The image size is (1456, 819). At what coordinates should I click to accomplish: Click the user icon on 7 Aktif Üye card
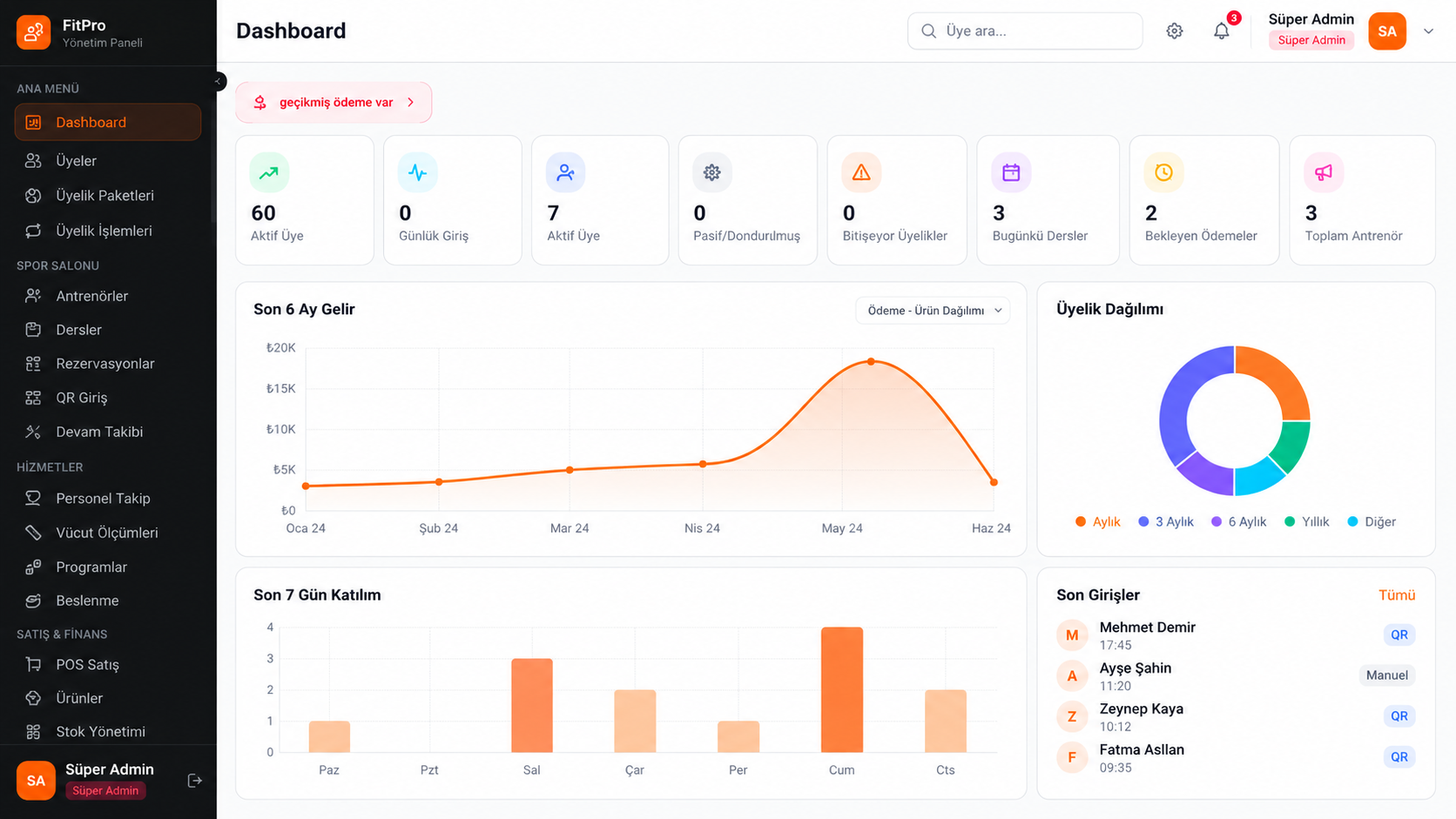566,172
